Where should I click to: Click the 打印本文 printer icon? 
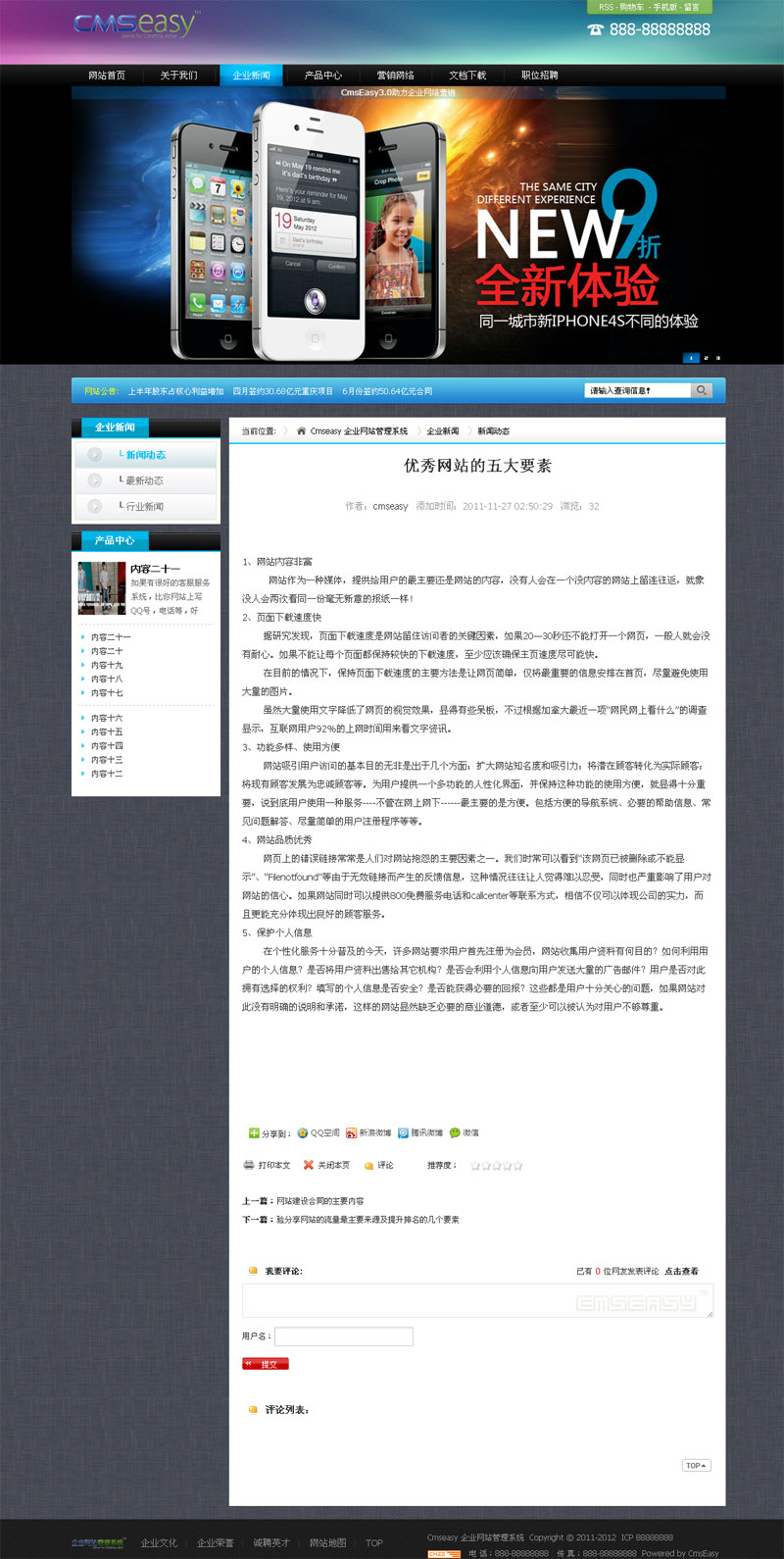(x=249, y=1165)
